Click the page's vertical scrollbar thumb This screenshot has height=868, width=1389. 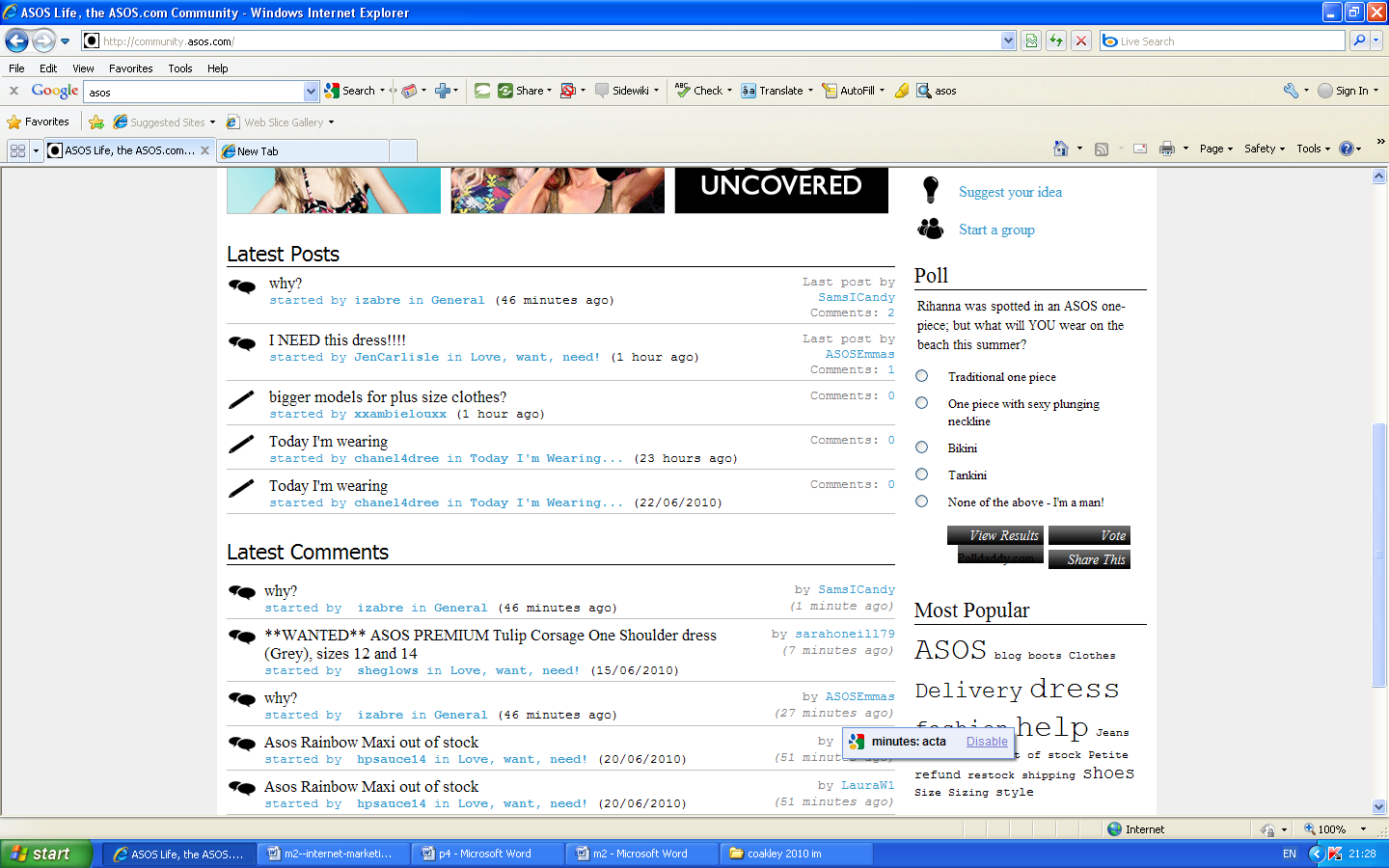click(x=1378, y=555)
